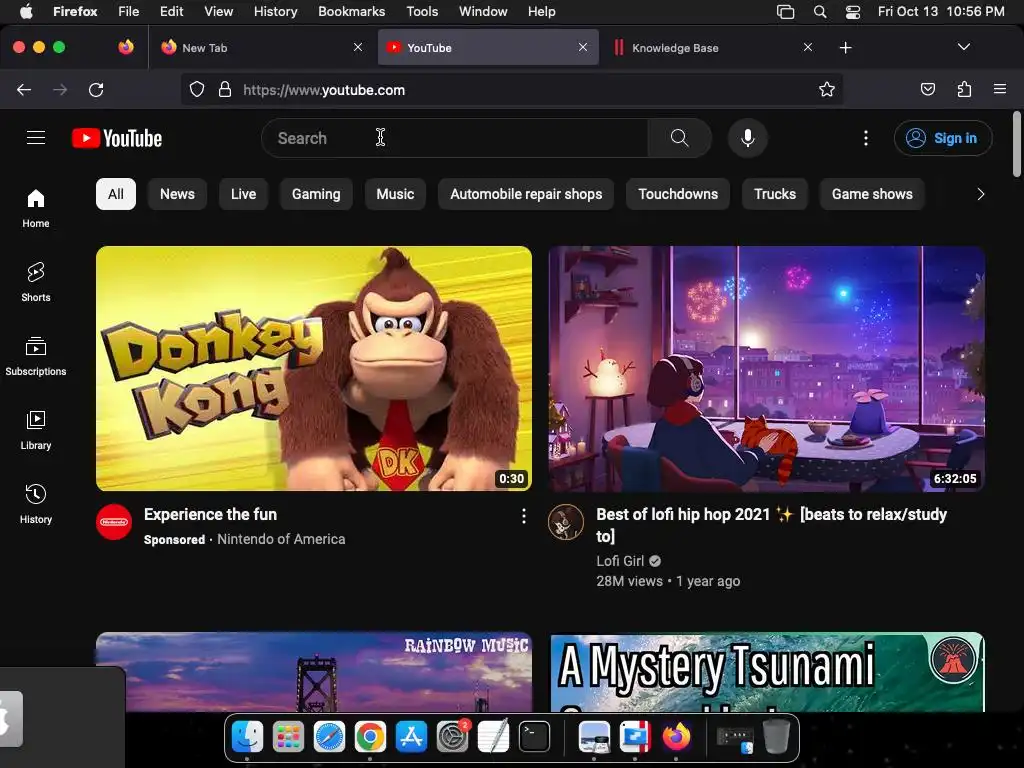Select Automobile repair shops chip
1024x768 pixels.
coord(526,194)
